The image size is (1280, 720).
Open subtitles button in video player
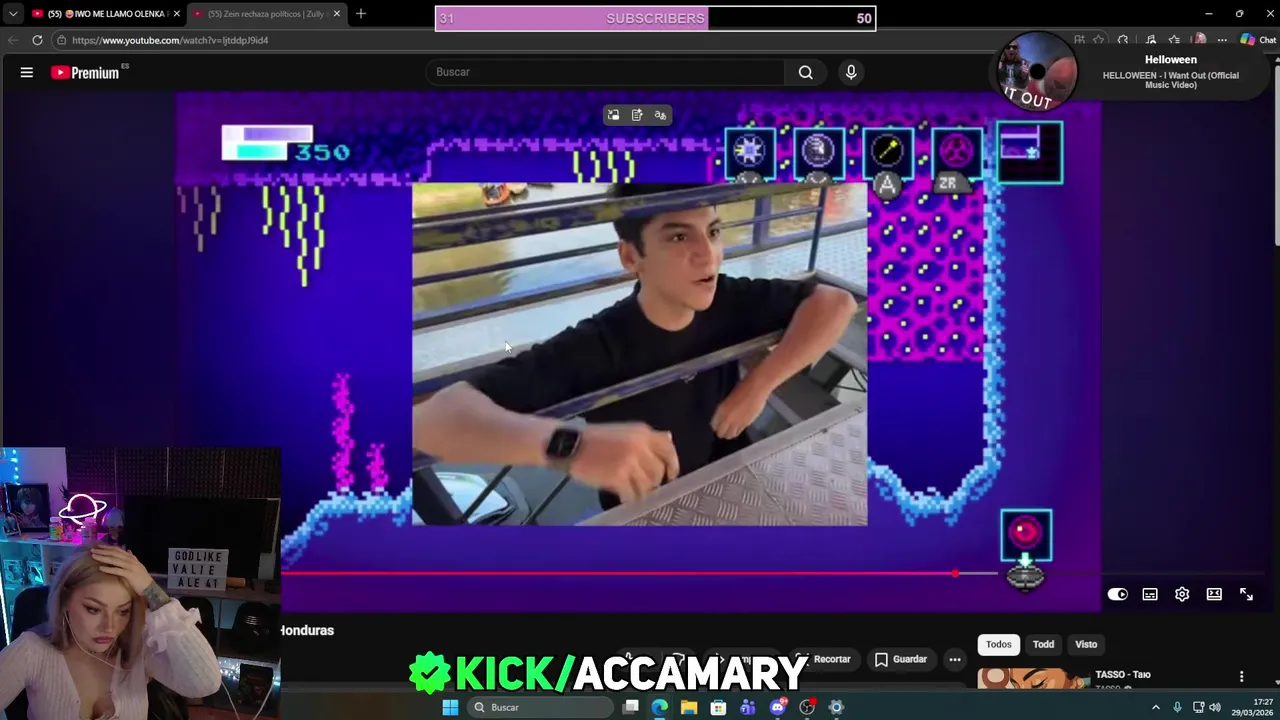tap(1150, 594)
